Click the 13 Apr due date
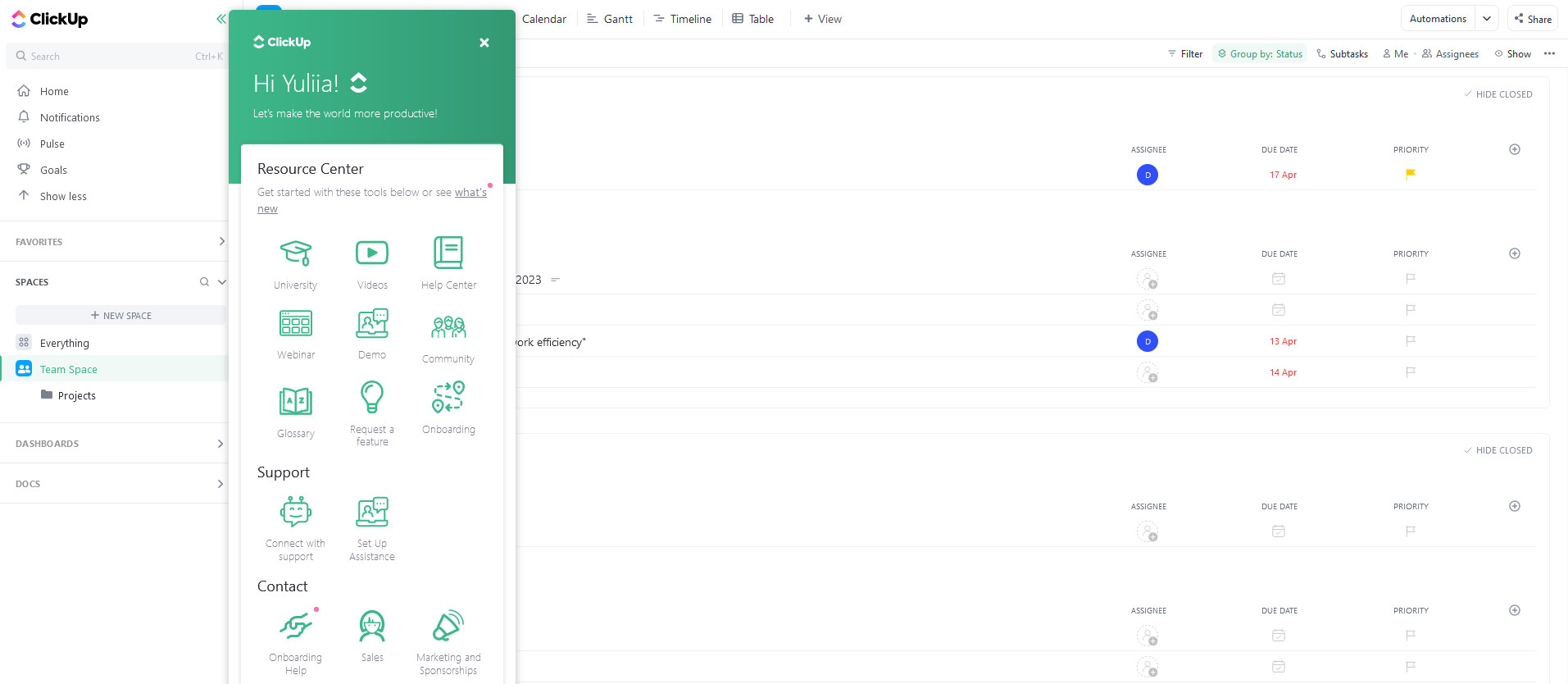 click(1283, 341)
